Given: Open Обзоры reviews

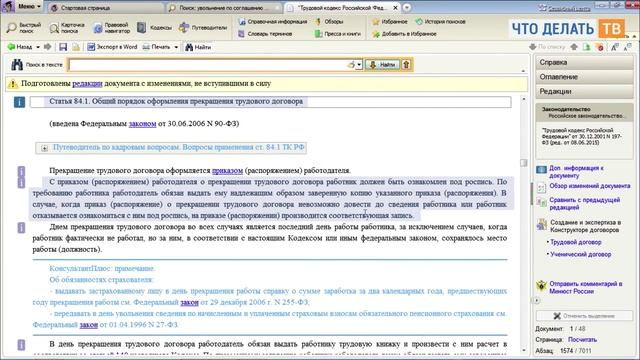Looking at the screenshot, I should coord(329,22).
